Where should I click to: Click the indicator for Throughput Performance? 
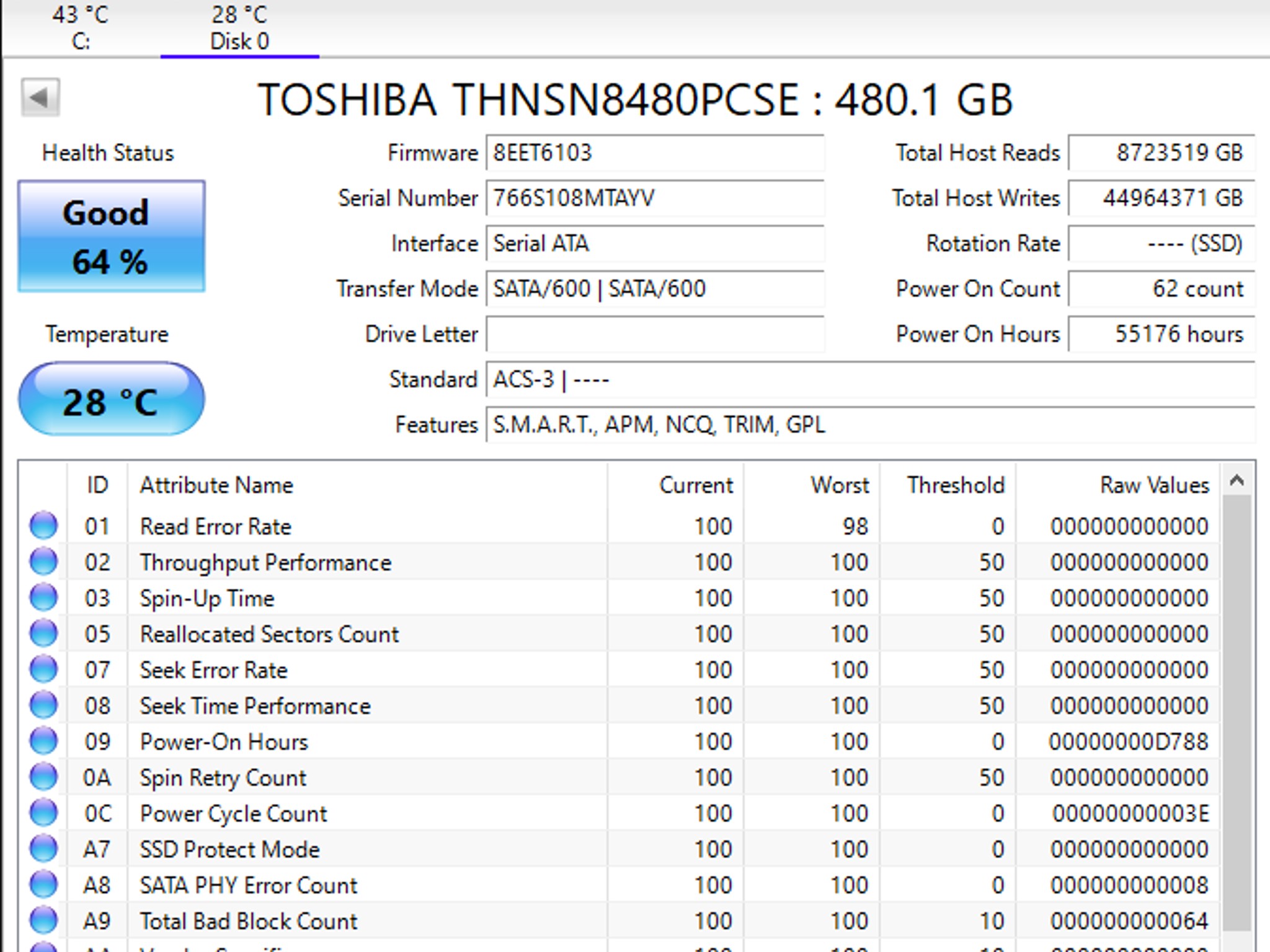[x=43, y=562]
